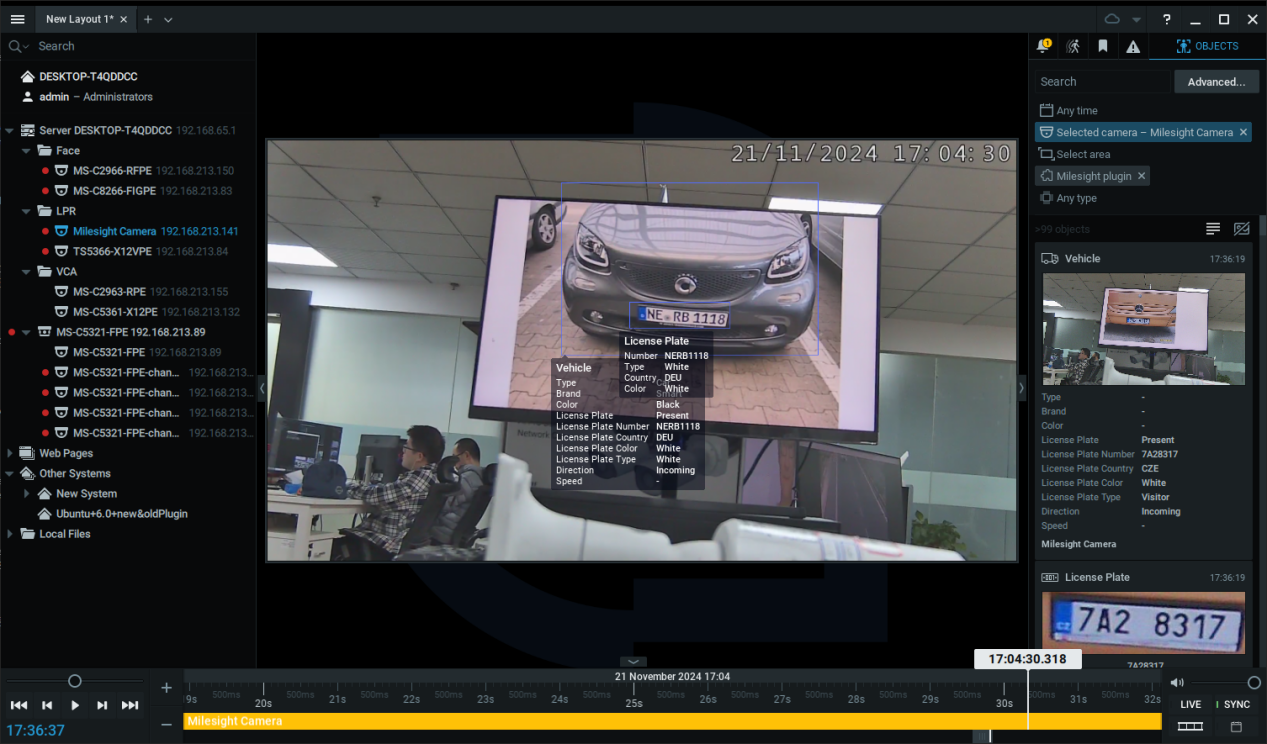
Task: Remove the Milesight plugin filter
Action: point(1141,176)
